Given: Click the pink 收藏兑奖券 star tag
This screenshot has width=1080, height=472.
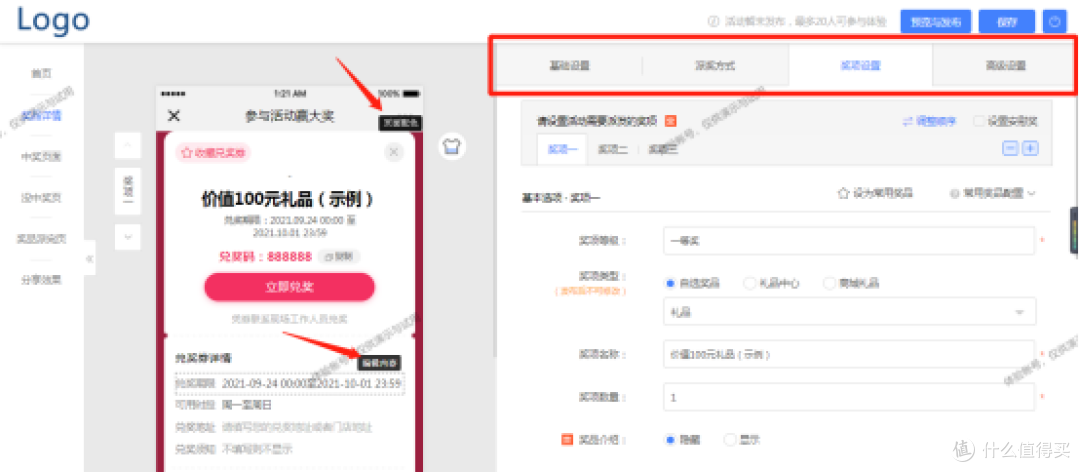Looking at the screenshot, I should [x=213, y=152].
